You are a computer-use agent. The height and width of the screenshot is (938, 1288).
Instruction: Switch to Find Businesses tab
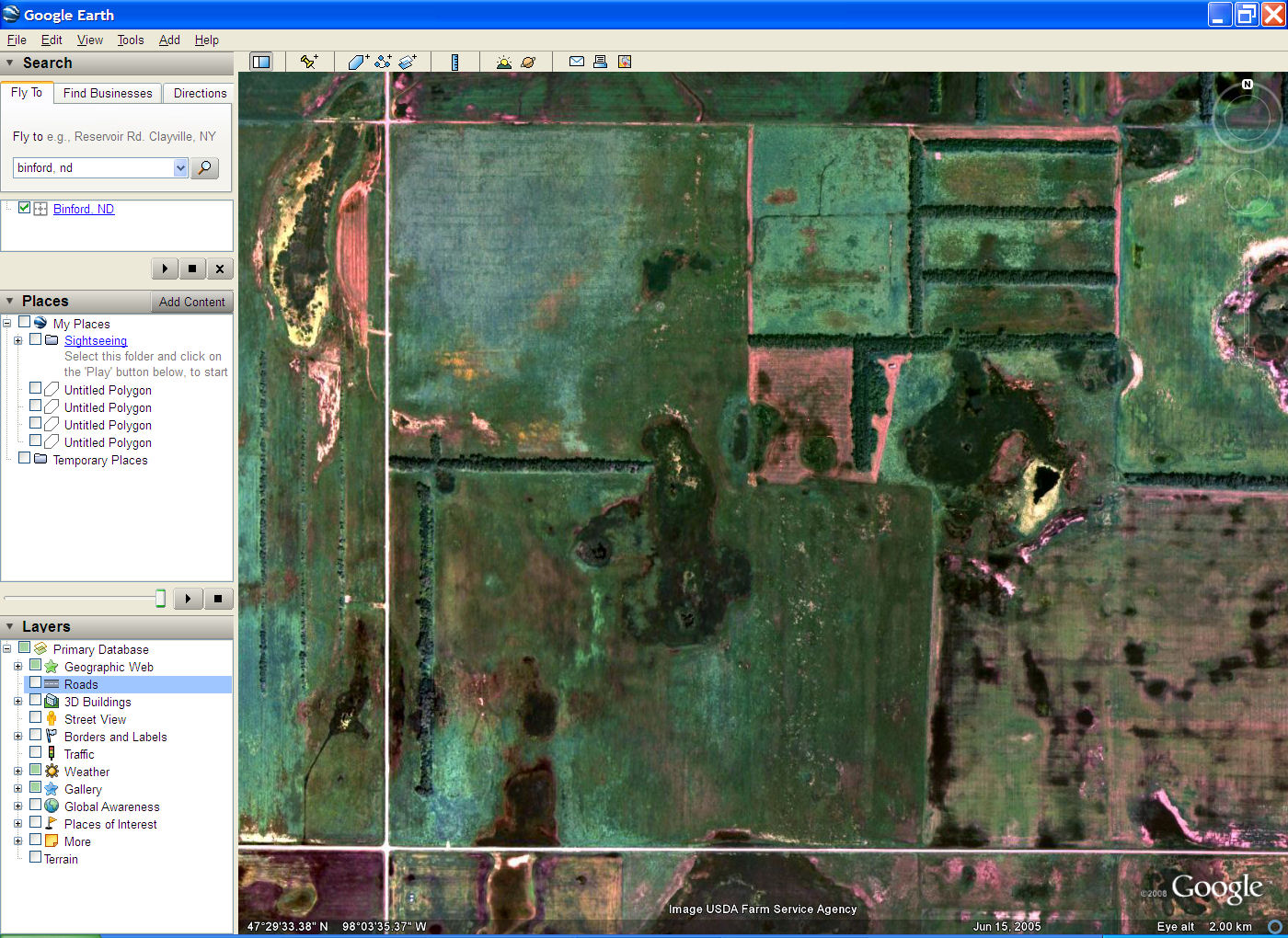point(108,93)
